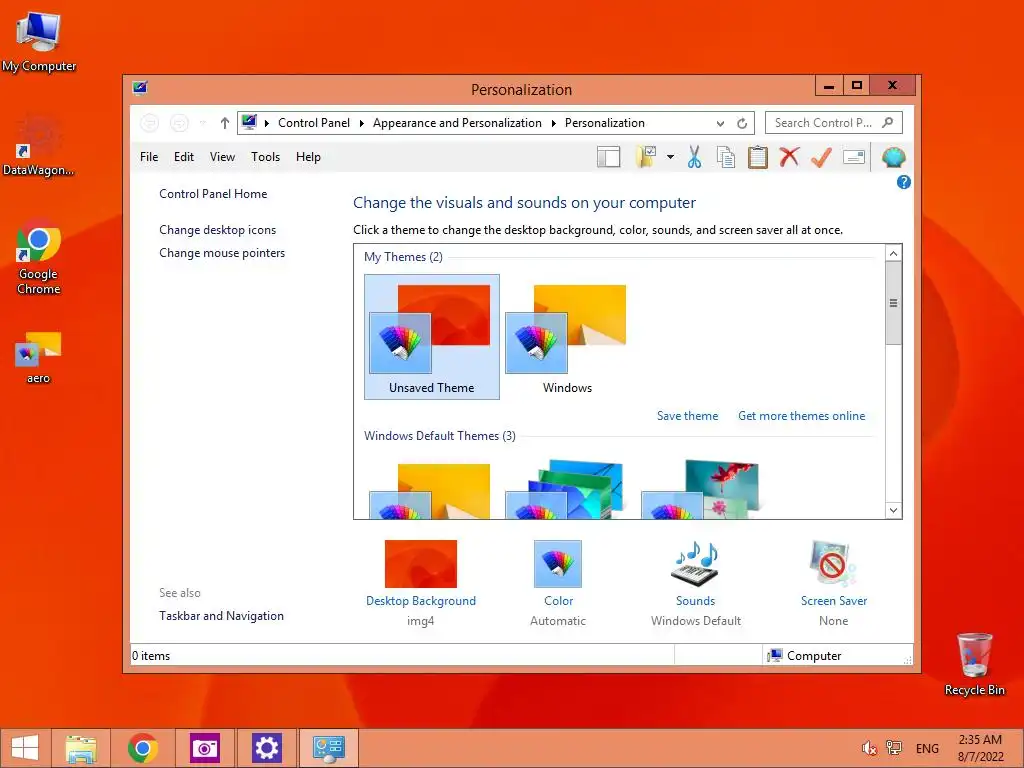
Task: Click the Personalization breadcrumb segment
Action: tap(604, 123)
